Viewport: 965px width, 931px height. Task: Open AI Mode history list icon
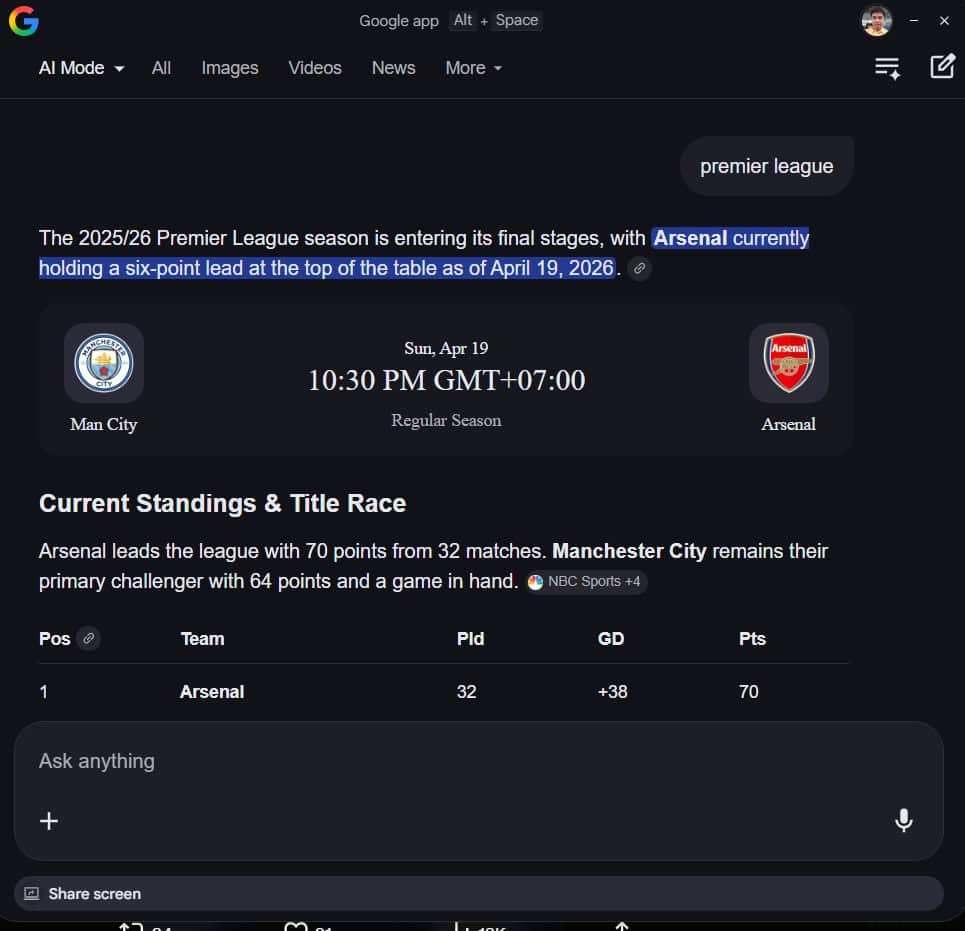887,68
